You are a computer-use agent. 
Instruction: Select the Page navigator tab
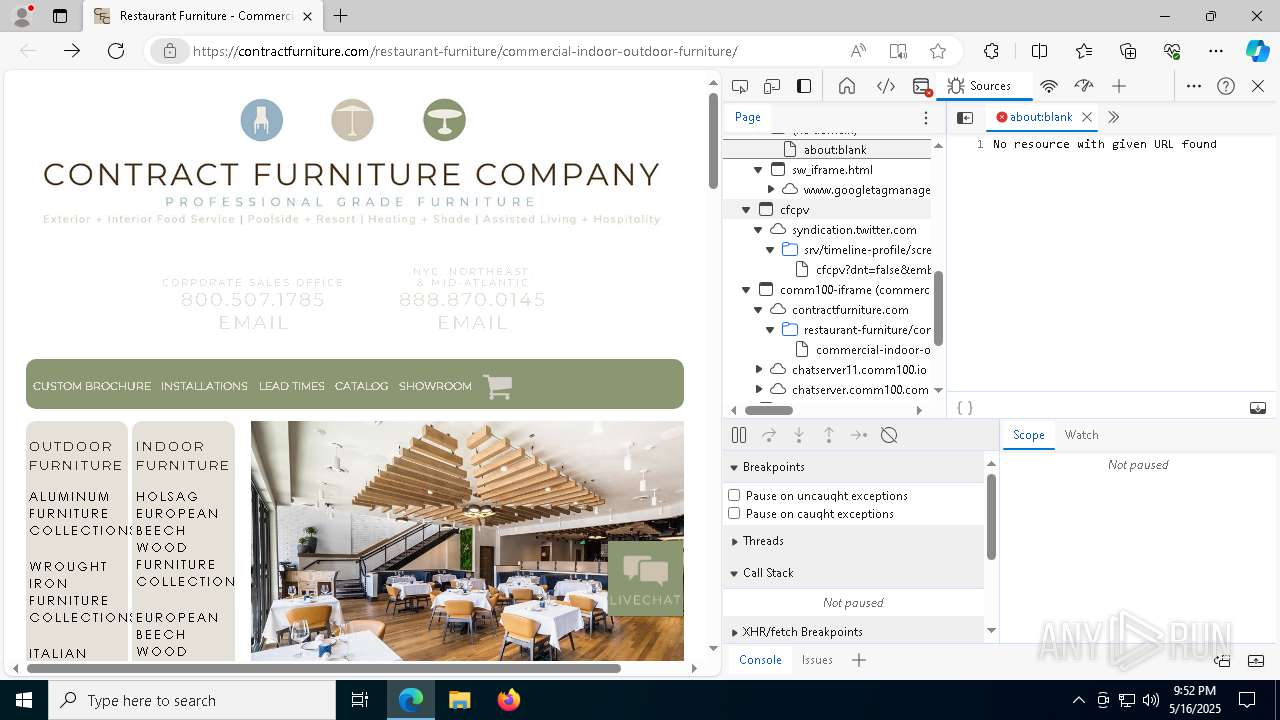(x=748, y=117)
